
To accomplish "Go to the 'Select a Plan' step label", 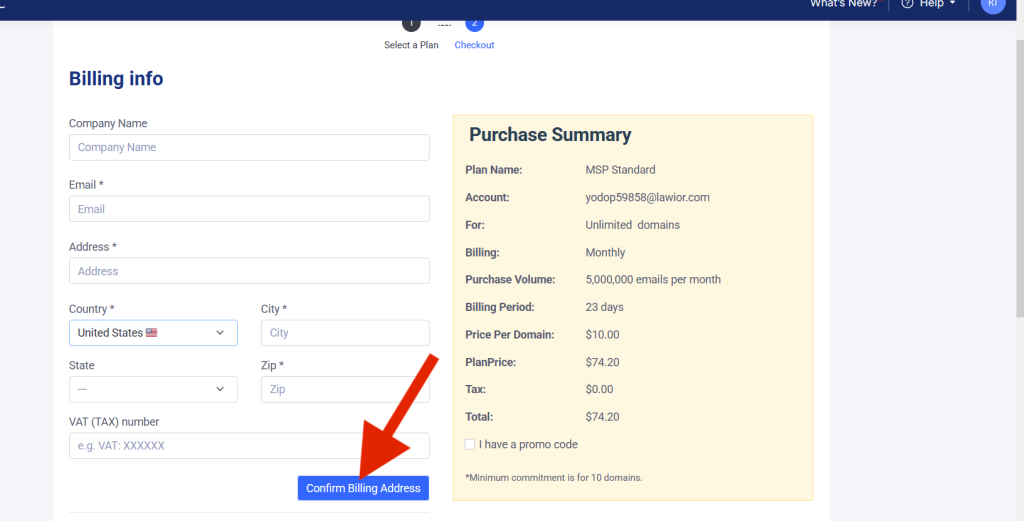I will tap(411, 45).
